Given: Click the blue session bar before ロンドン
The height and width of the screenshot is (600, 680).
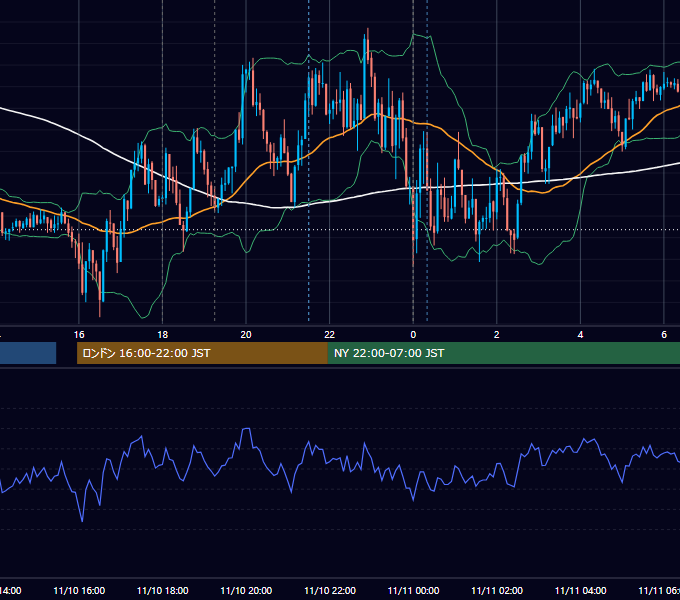Looking at the screenshot, I should (28, 353).
